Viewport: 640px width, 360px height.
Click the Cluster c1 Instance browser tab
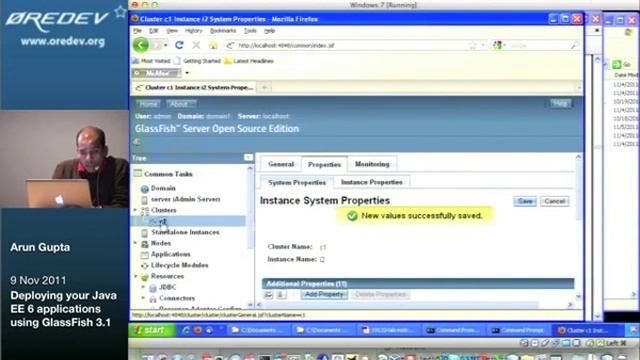195,87
